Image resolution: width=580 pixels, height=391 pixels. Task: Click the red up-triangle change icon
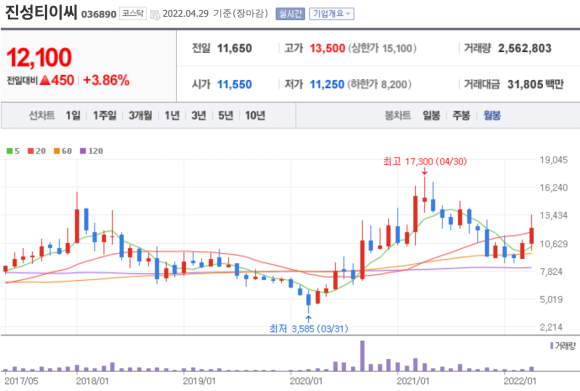click(x=45, y=80)
